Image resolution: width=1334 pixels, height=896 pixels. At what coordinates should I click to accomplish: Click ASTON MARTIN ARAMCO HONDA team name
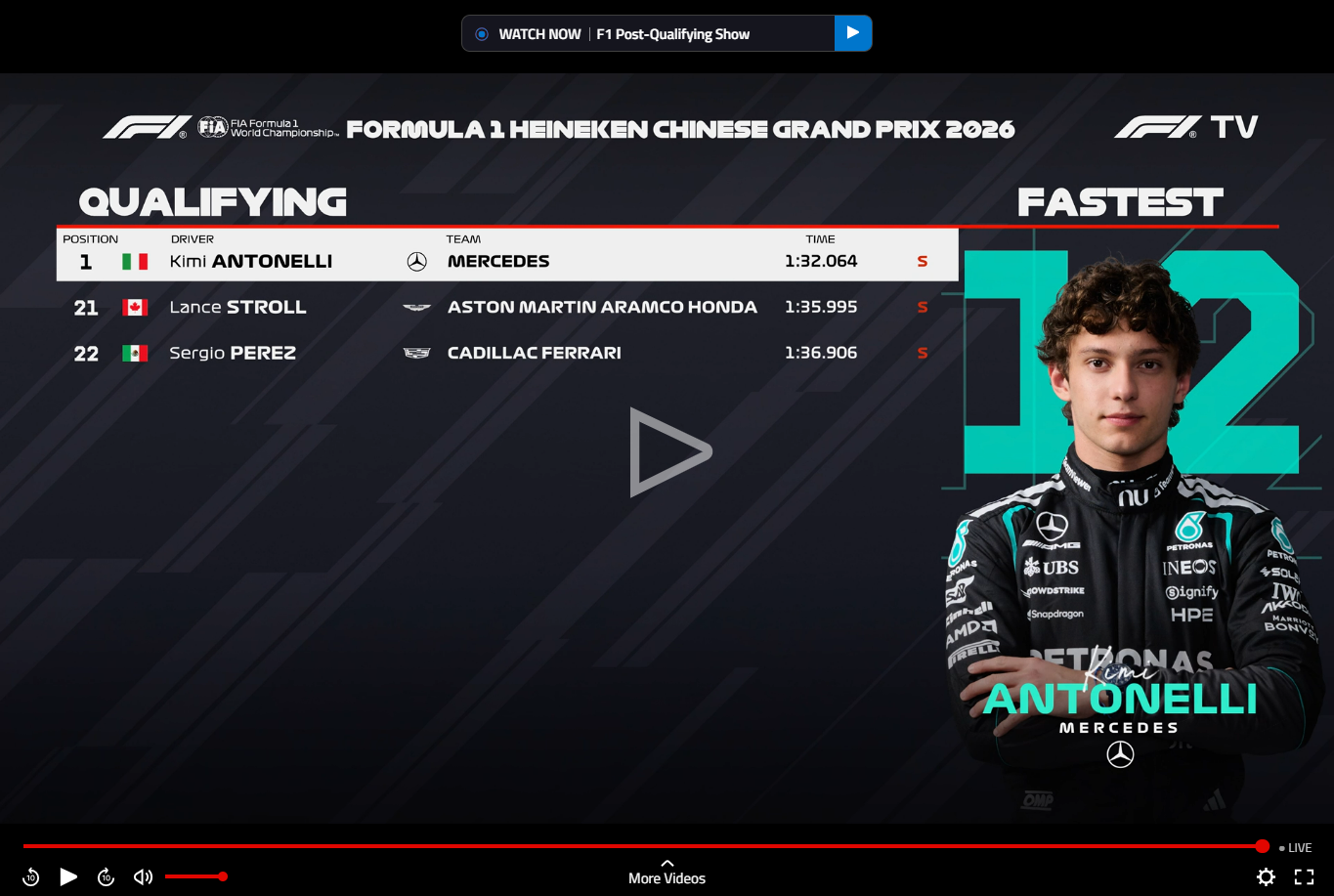pyautogui.click(x=602, y=307)
